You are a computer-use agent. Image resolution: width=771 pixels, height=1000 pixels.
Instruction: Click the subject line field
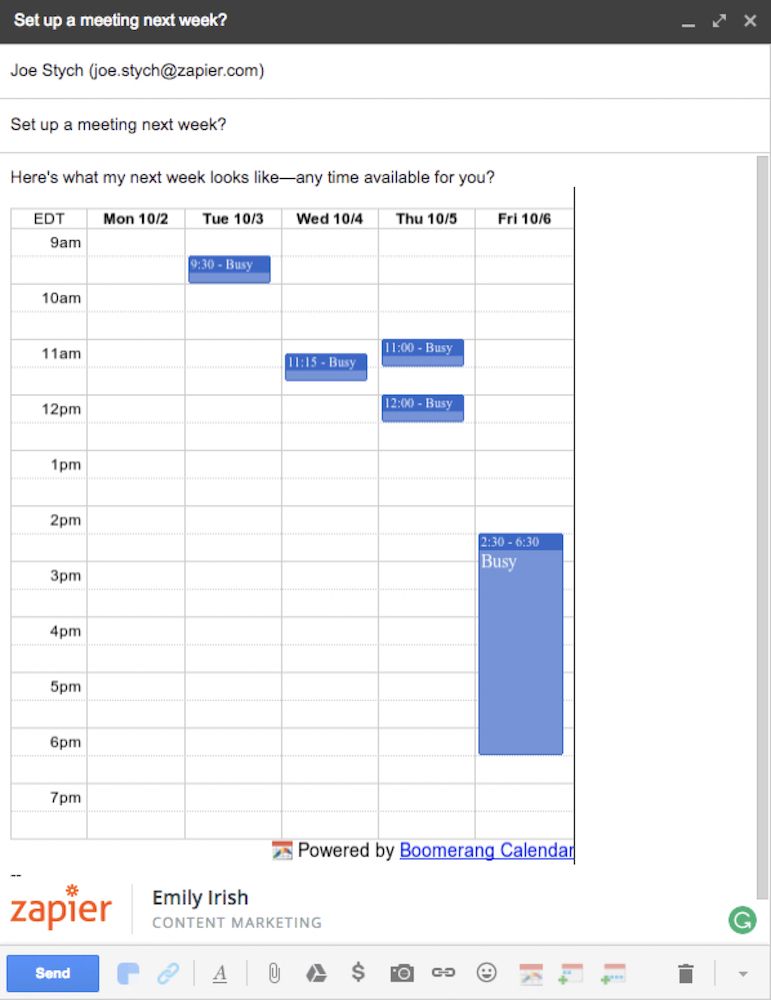(385, 125)
